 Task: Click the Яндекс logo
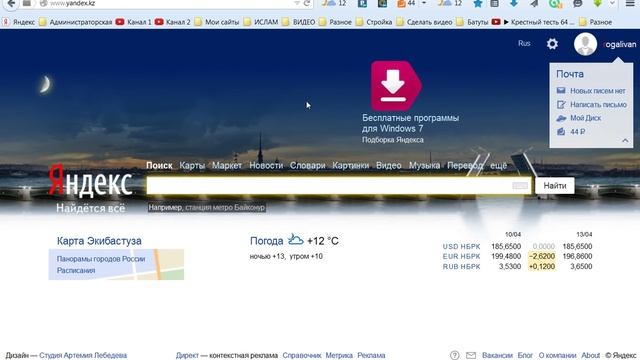(x=90, y=181)
